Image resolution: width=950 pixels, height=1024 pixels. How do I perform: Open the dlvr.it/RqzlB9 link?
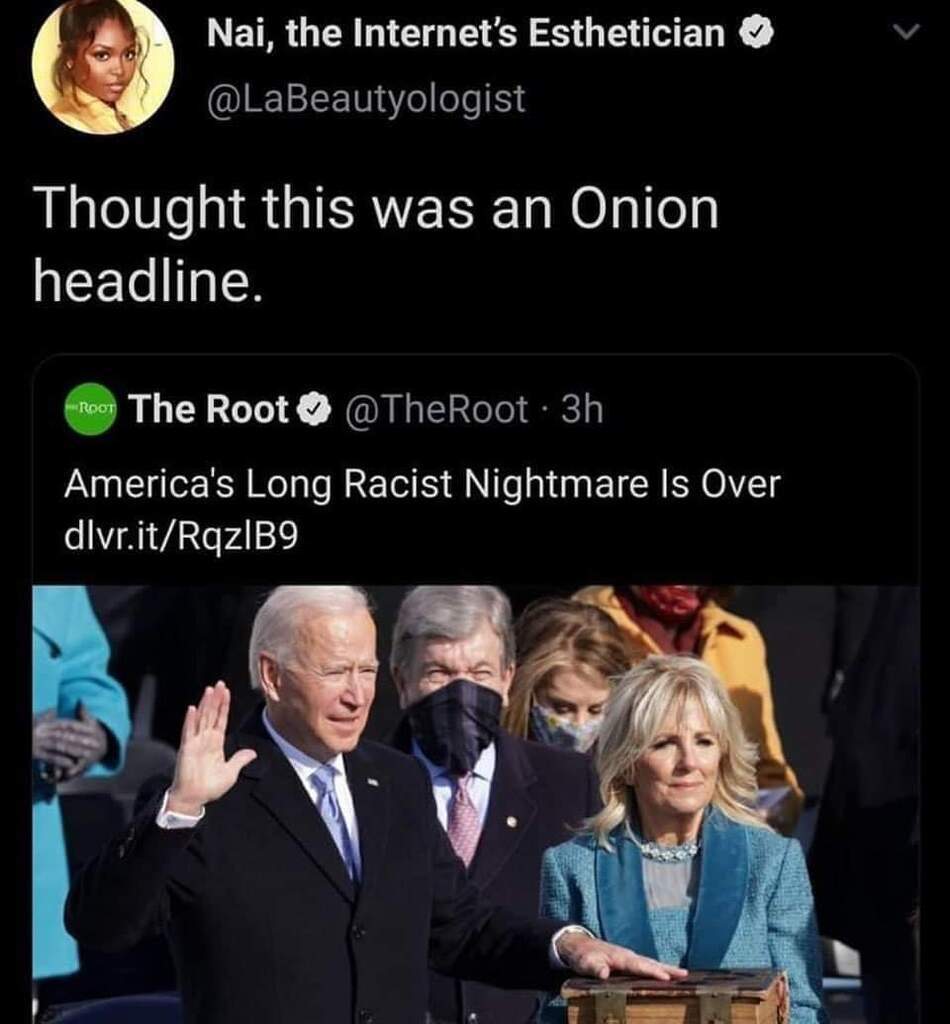(x=180, y=536)
